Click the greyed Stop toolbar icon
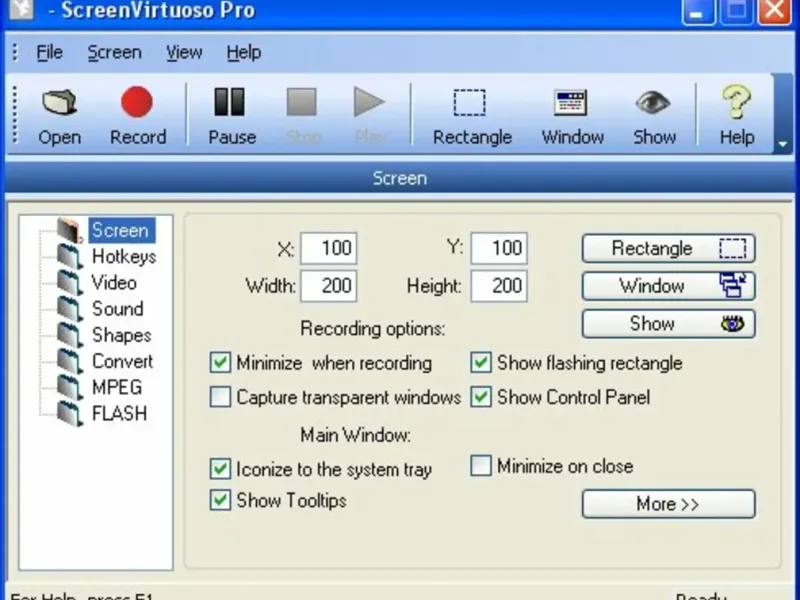Screen dimensions: 800x600 click(x=302, y=102)
